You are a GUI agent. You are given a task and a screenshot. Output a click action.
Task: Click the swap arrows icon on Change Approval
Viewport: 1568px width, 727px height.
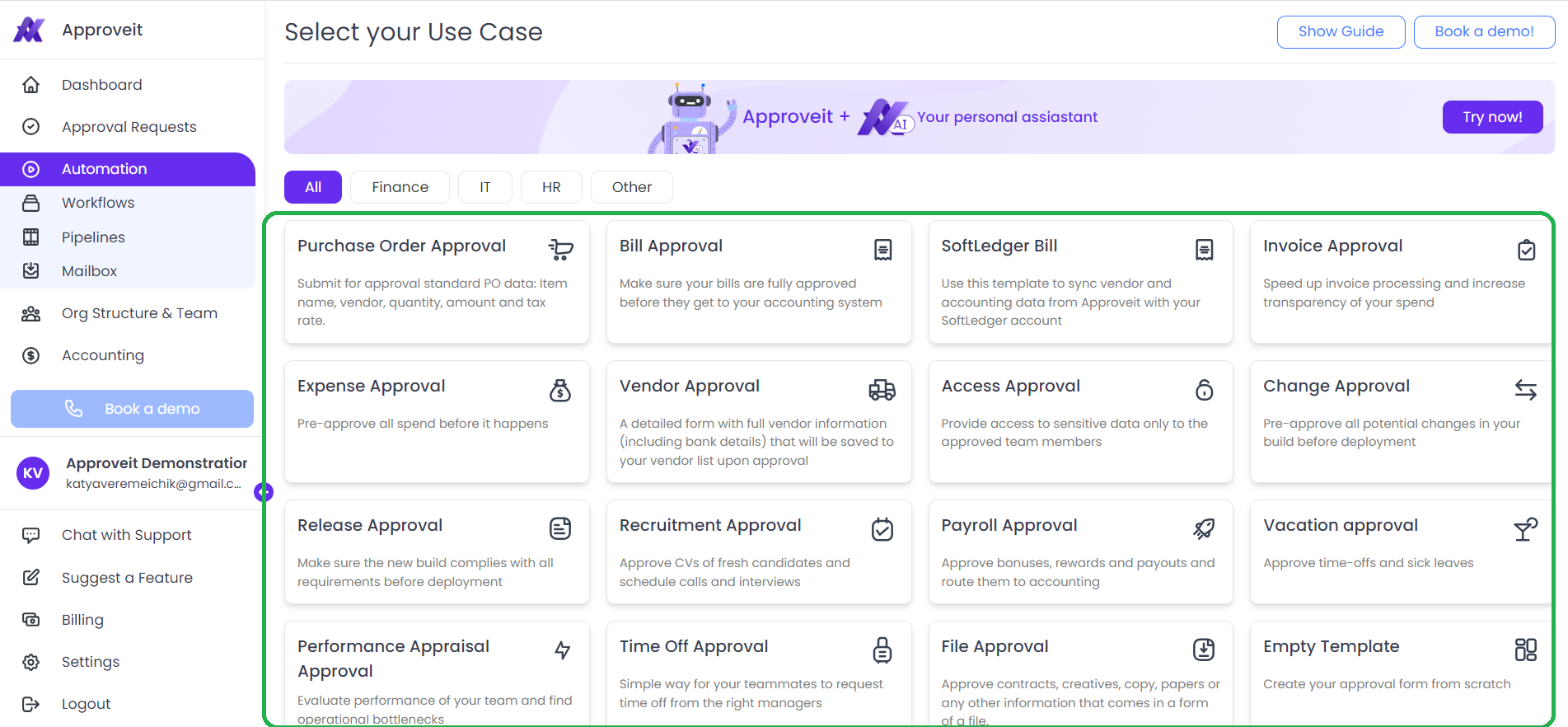(x=1526, y=390)
